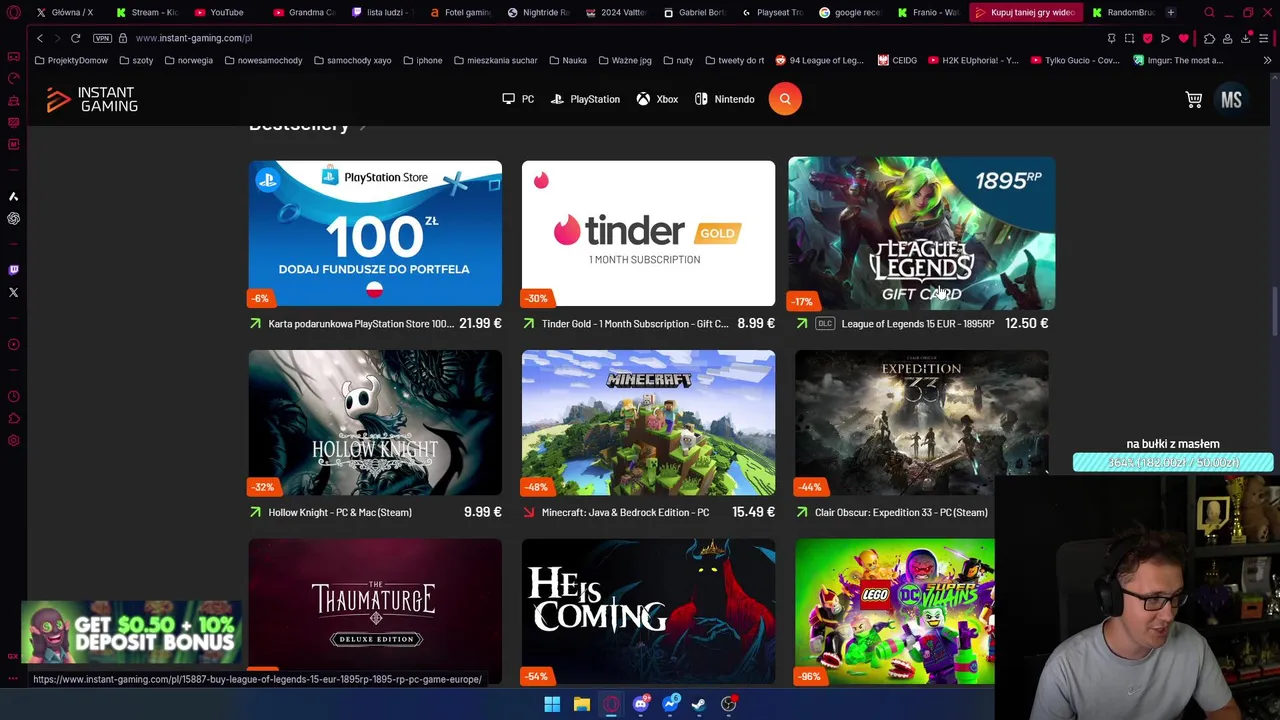Click the pin icon in address bar
The width and height of the screenshot is (1280, 720).
[1111, 38]
